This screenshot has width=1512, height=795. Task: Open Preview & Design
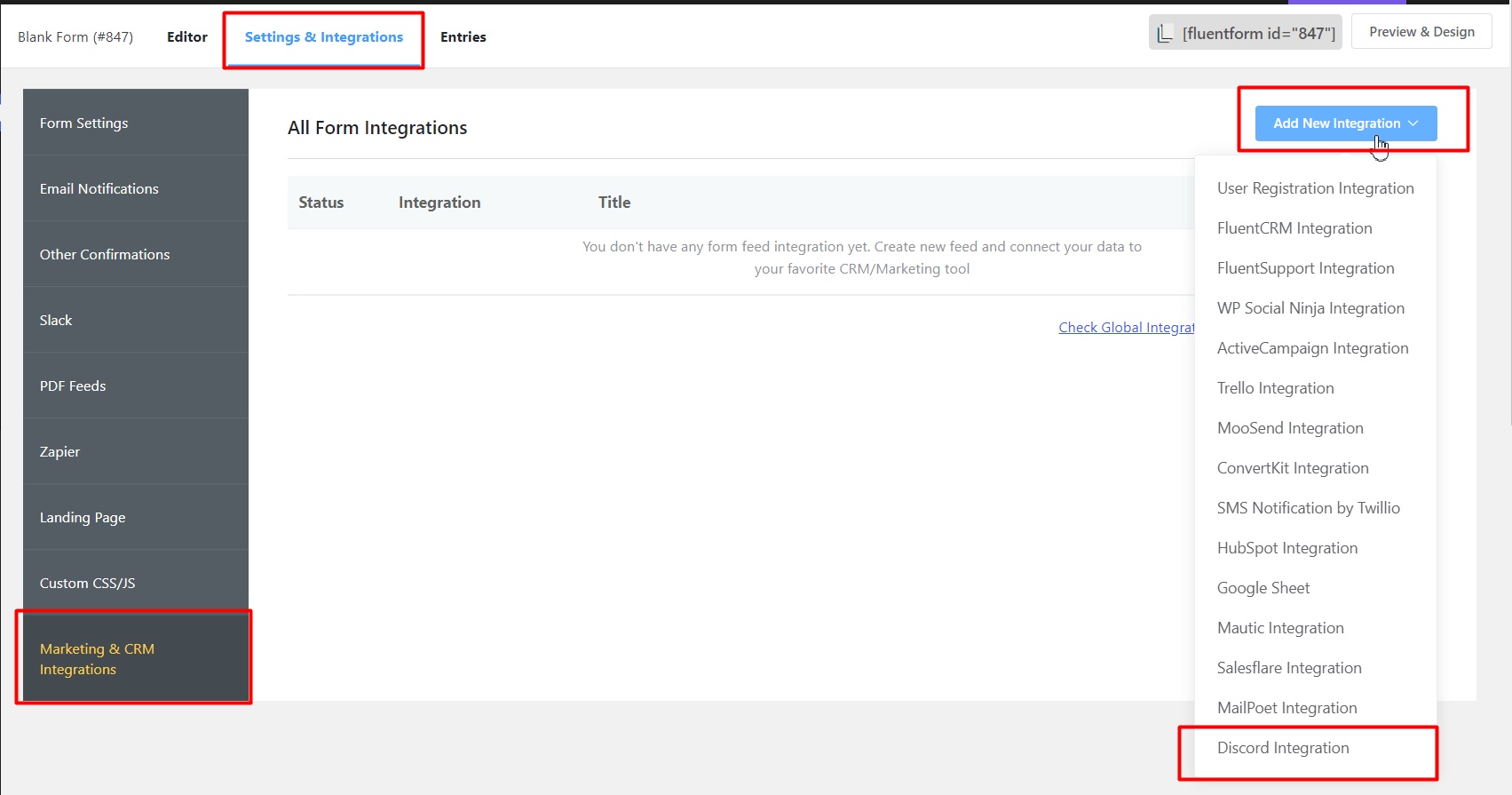click(x=1421, y=32)
